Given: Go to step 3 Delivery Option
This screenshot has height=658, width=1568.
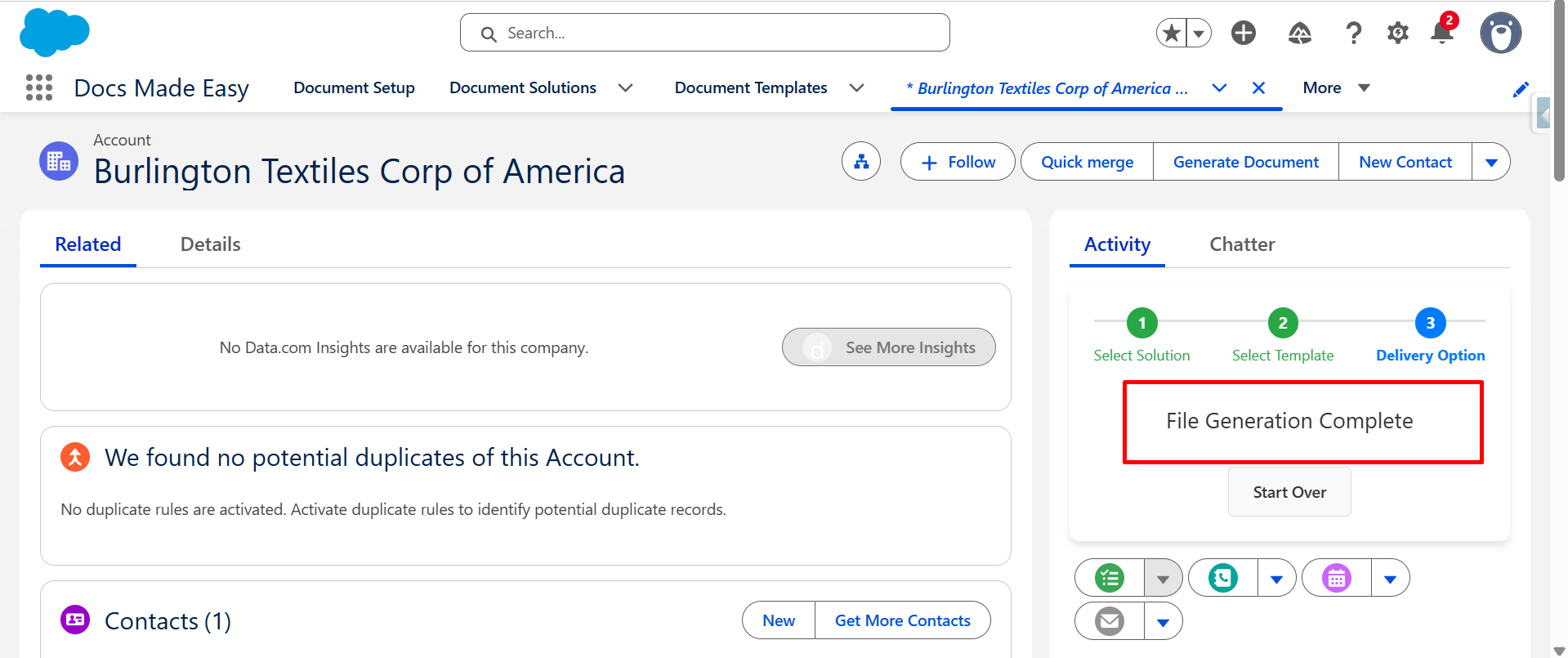Looking at the screenshot, I should (1430, 335).
